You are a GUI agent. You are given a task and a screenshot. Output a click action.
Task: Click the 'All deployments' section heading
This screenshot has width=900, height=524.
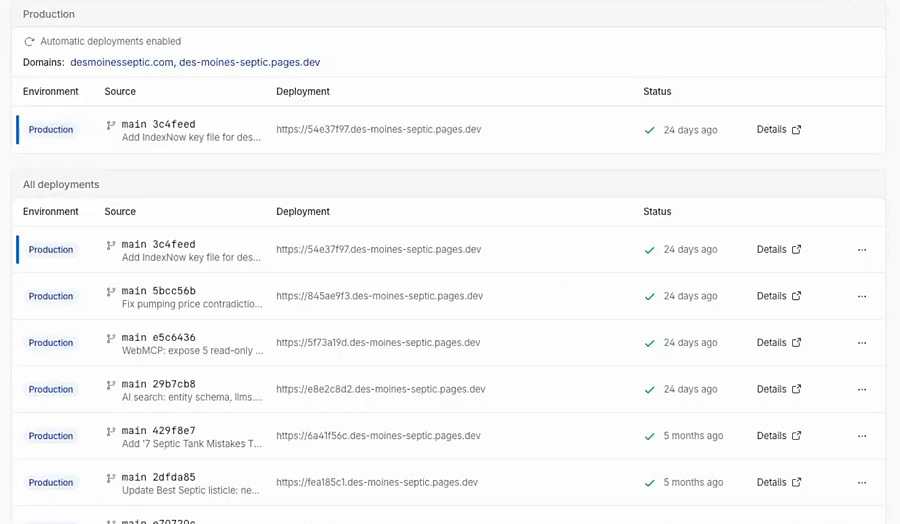pos(61,184)
